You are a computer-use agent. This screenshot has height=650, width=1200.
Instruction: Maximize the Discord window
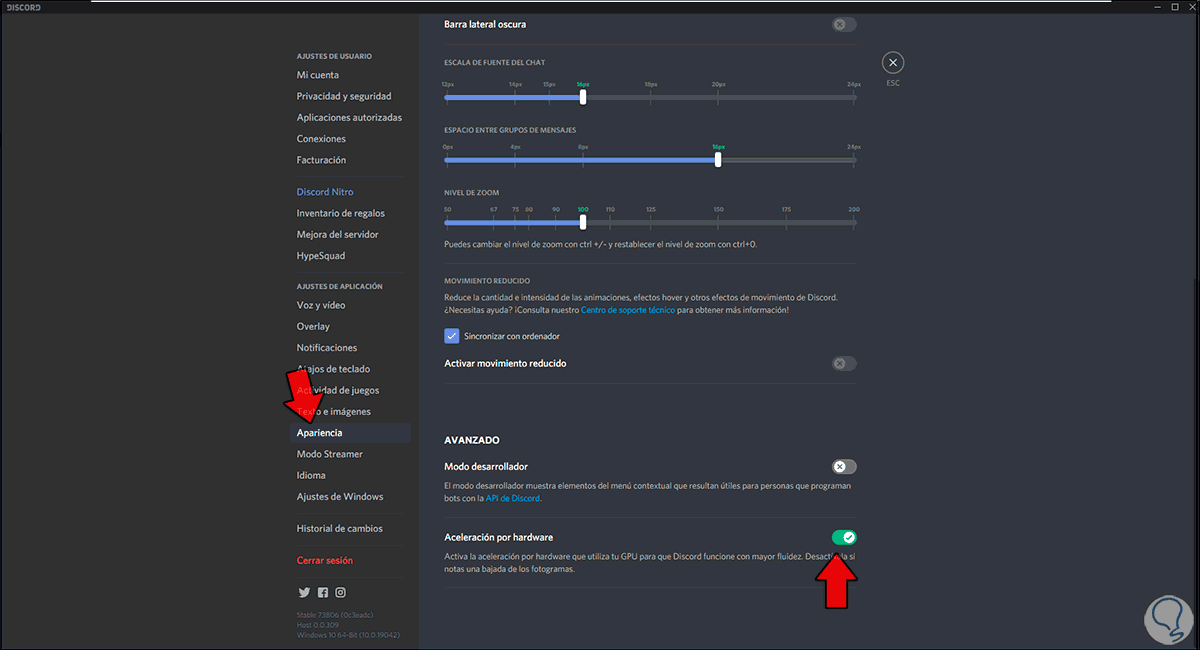(x=1174, y=6)
